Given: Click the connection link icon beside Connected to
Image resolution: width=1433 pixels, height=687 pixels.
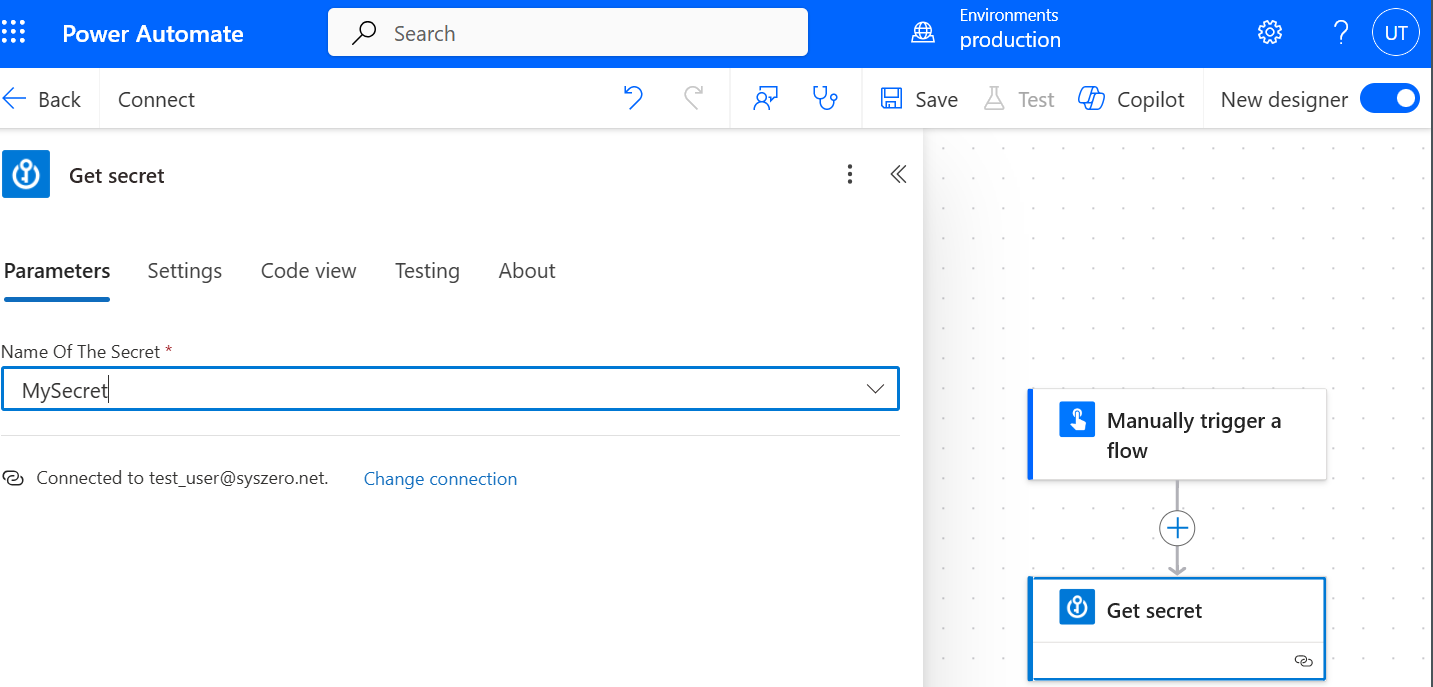Looking at the screenshot, I should point(13,478).
